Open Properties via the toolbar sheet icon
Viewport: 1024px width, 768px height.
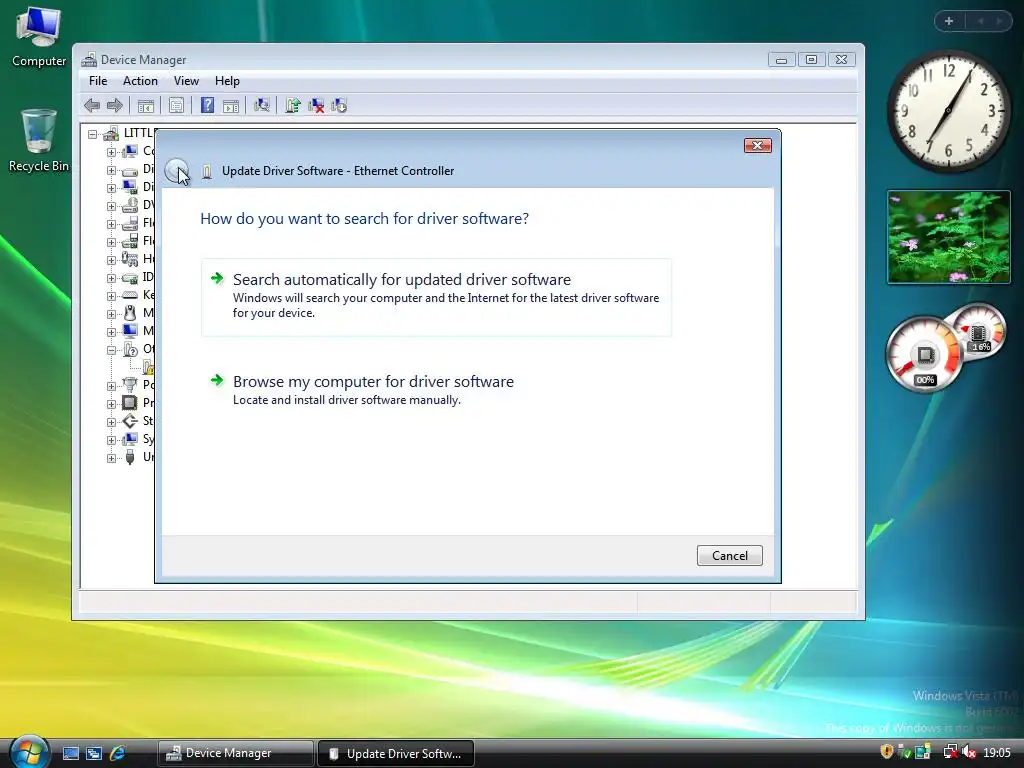[176, 105]
